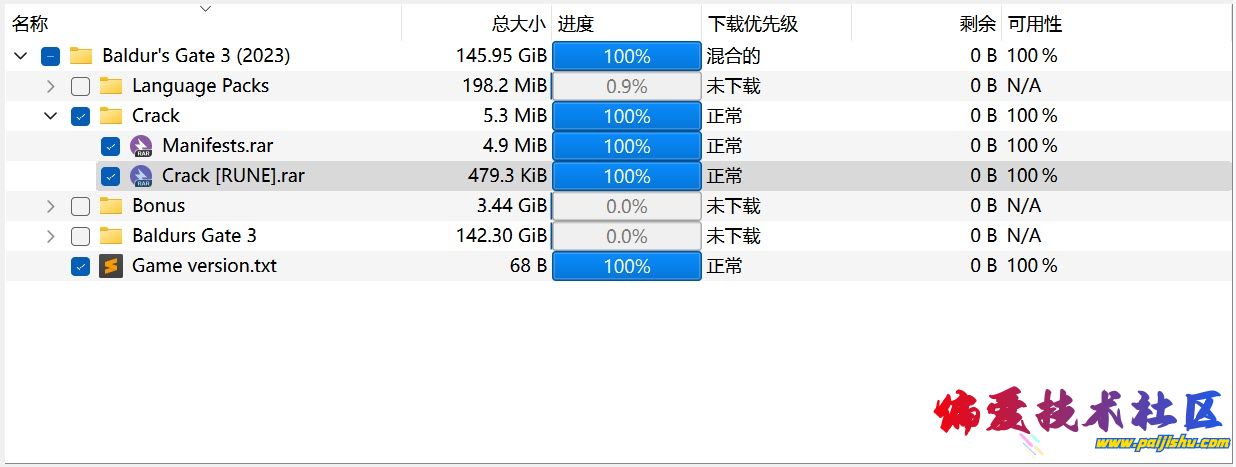Viewport: 1236px width, 467px height.
Task: Uncheck the Manifests.rar checkbox
Action: [x=111, y=146]
